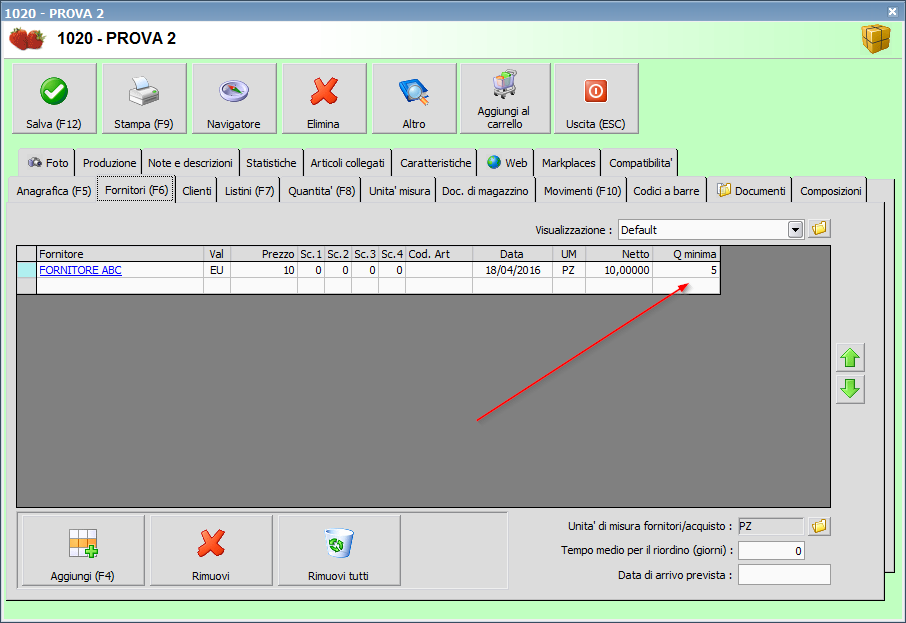Go to Listini (F7) tab
This screenshot has height=623, width=906.
click(249, 191)
